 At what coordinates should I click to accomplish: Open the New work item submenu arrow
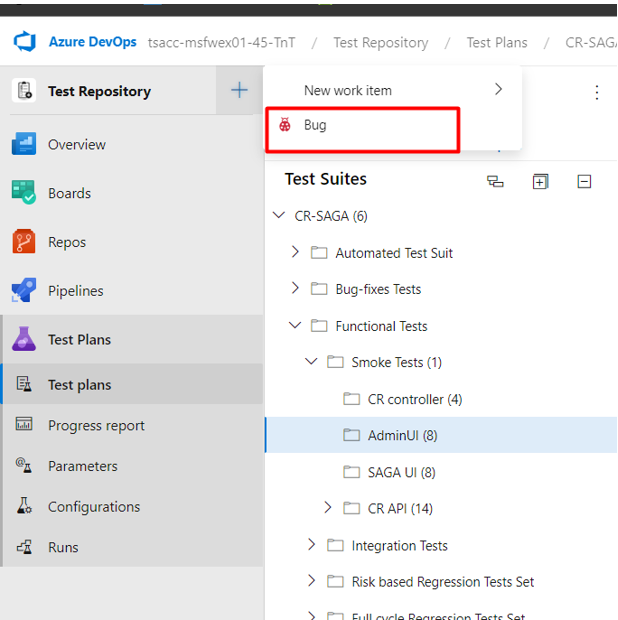click(x=498, y=89)
